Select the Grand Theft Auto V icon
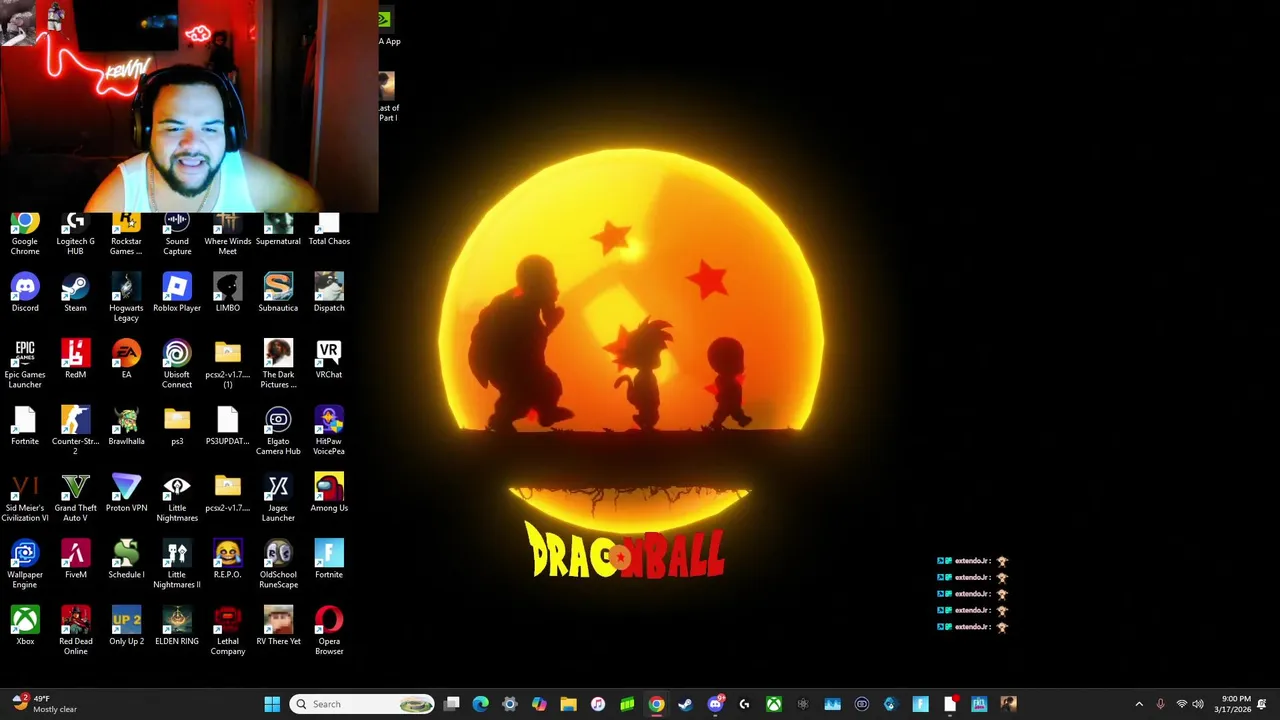The height and width of the screenshot is (720, 1280). (x=75, y=497)
